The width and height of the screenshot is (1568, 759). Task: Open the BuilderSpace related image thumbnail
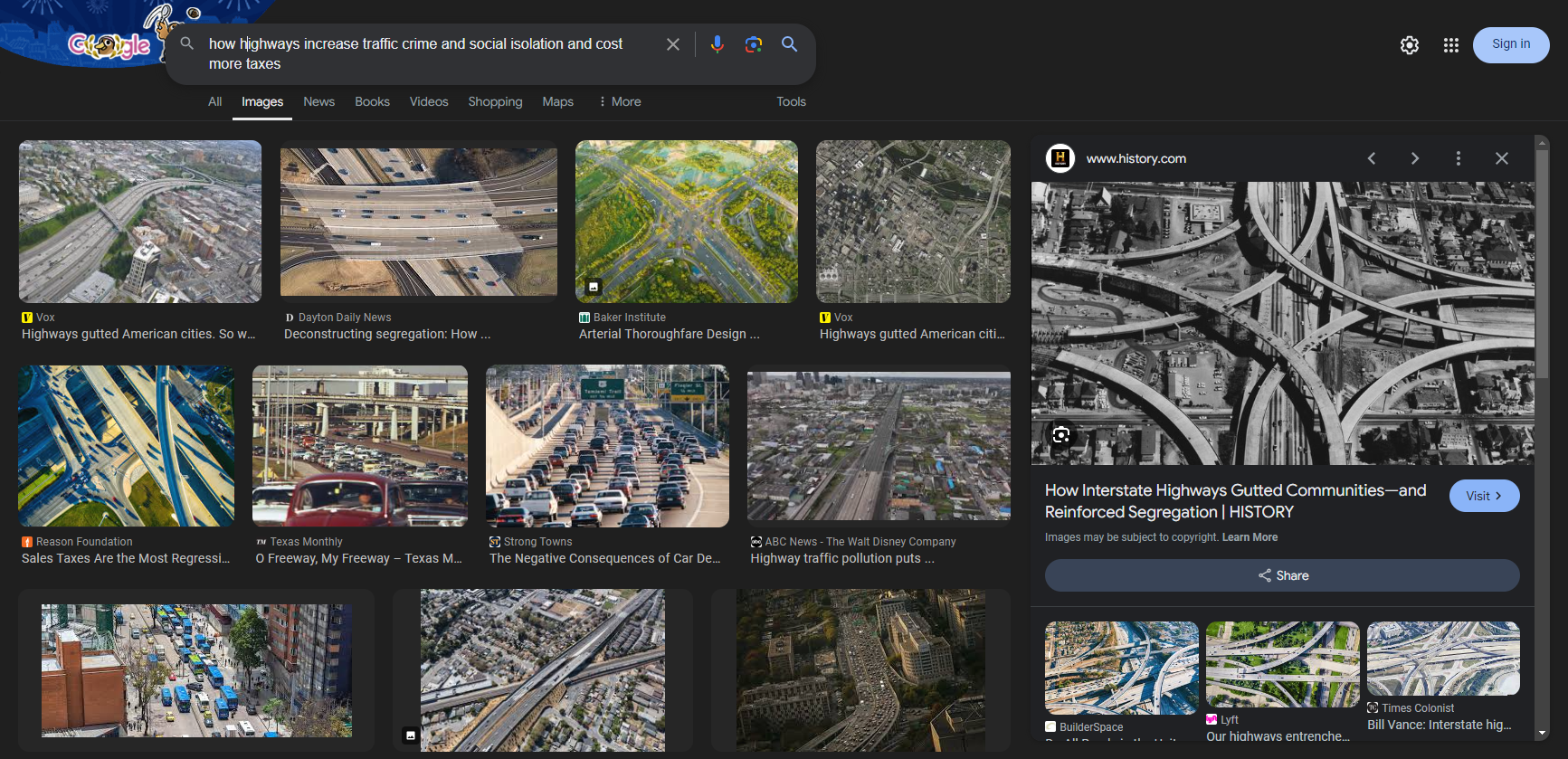tap(1122, 668)
